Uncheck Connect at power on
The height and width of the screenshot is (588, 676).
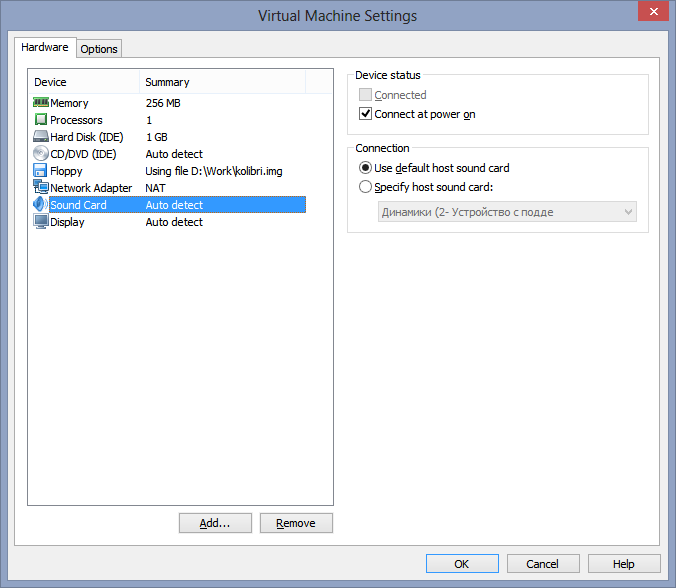click(366, 114)
